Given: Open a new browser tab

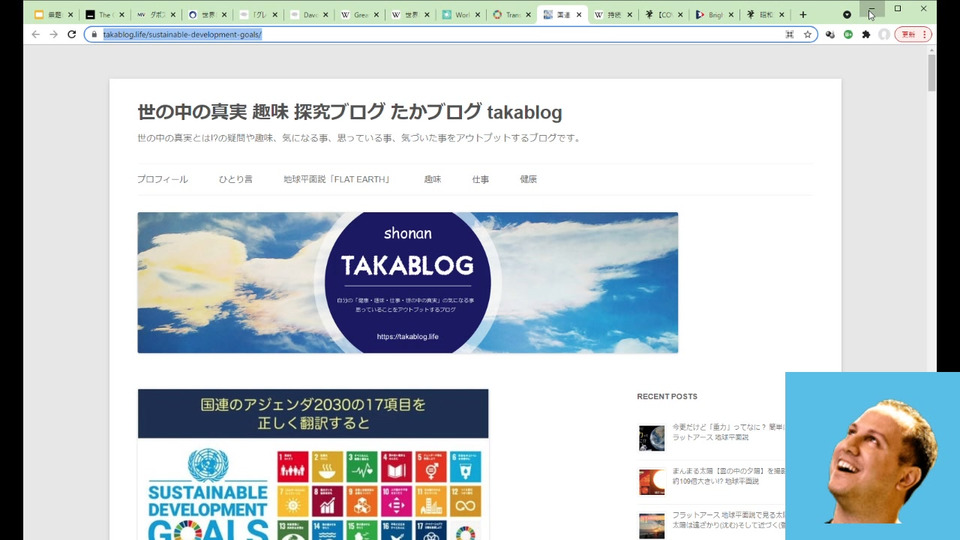Looking at the screenshot, I should [803, 14].
